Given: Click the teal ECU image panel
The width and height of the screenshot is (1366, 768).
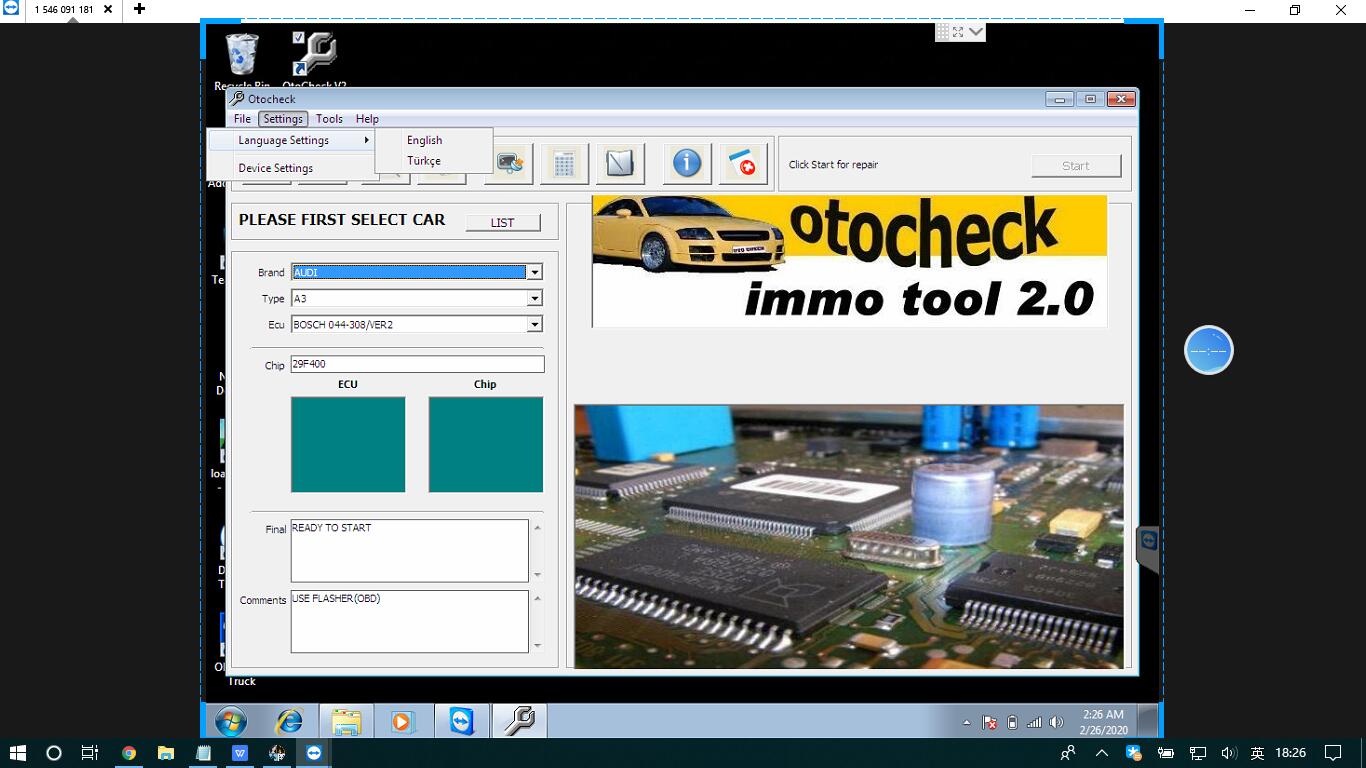Looking at the screenshot, I should [348, 444].
